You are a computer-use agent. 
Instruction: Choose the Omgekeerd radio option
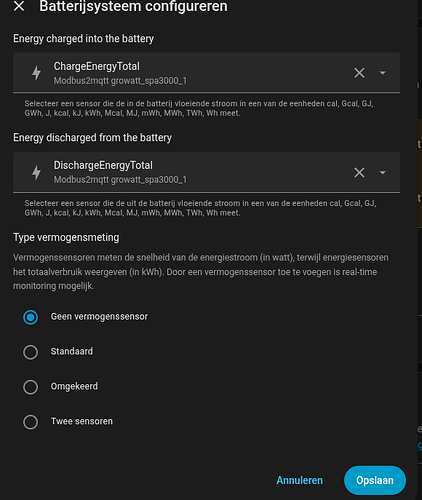pos(30,387)
